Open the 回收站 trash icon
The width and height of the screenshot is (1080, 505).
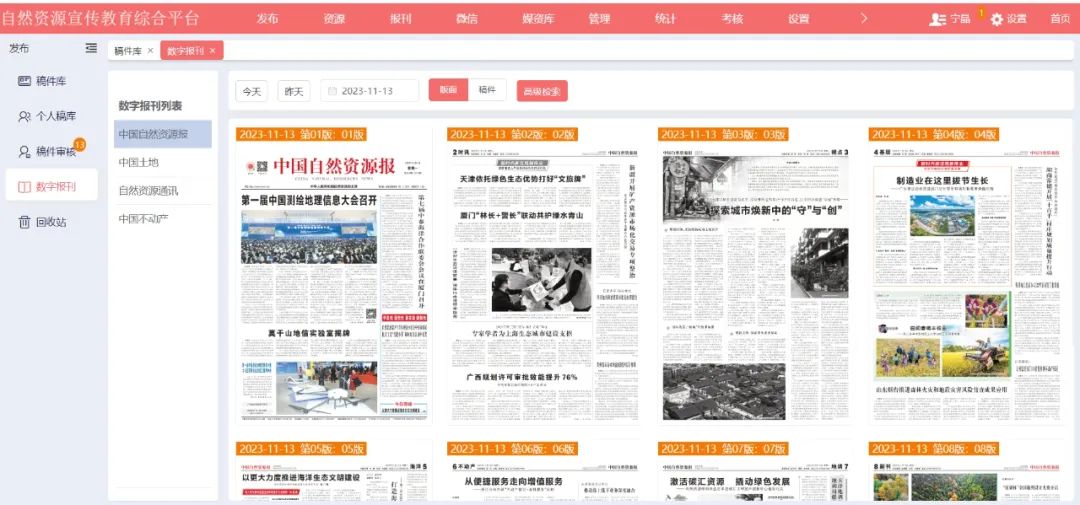pyautogui.click(x=25, y=222)
